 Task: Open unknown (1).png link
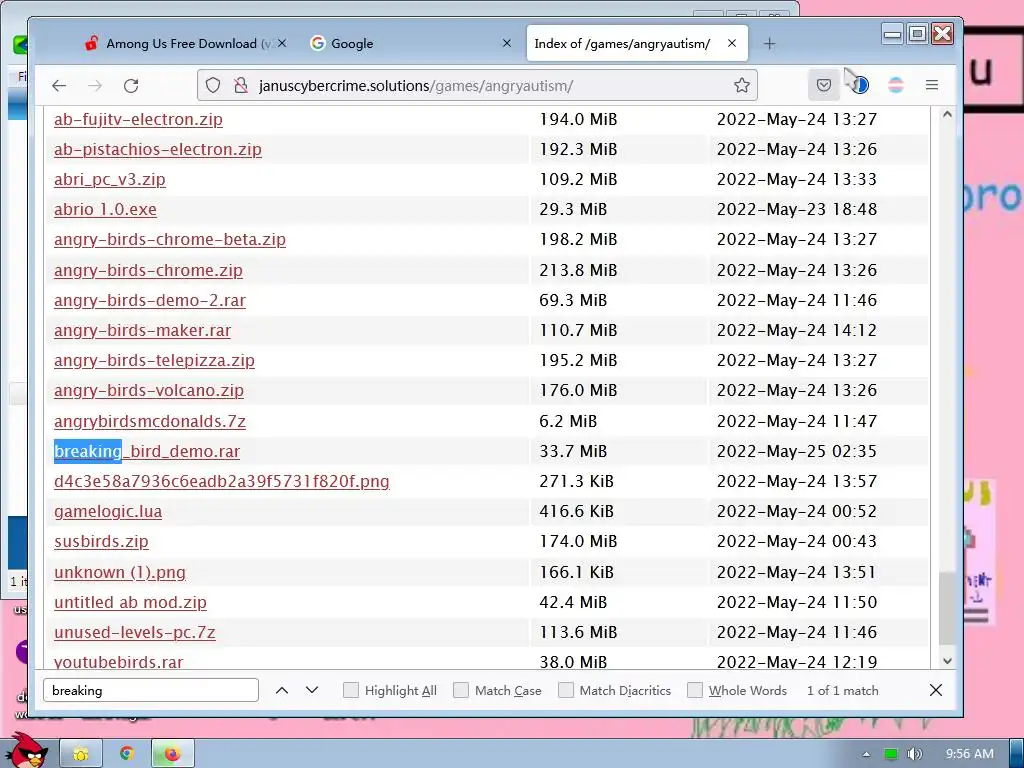click(120, 572)
